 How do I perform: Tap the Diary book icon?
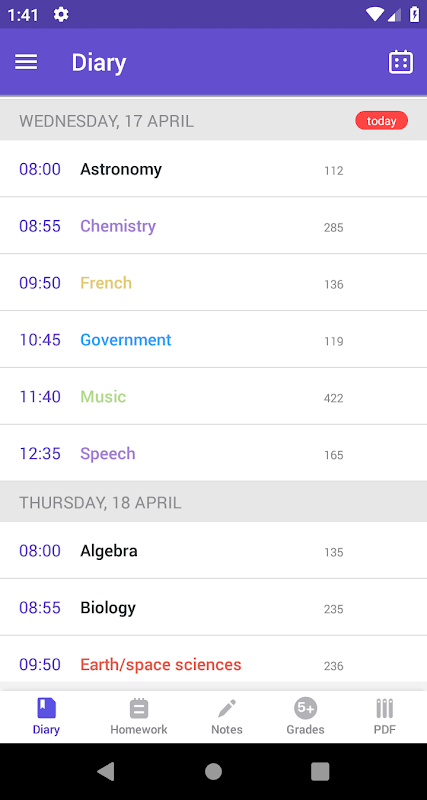(46, 709)
